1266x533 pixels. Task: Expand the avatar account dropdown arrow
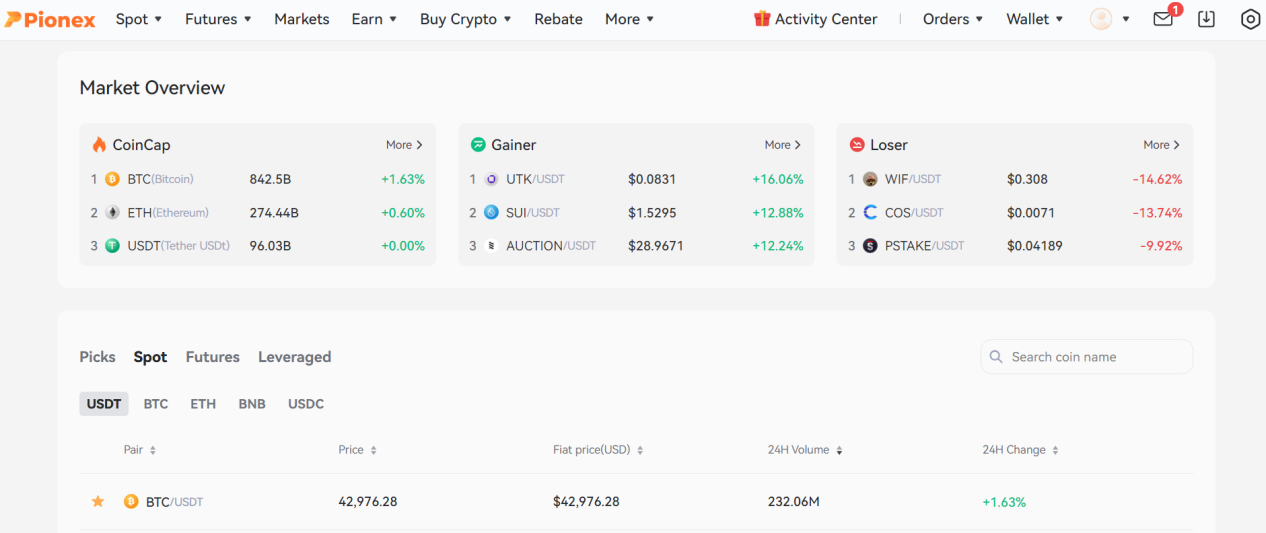point(1126,19)
